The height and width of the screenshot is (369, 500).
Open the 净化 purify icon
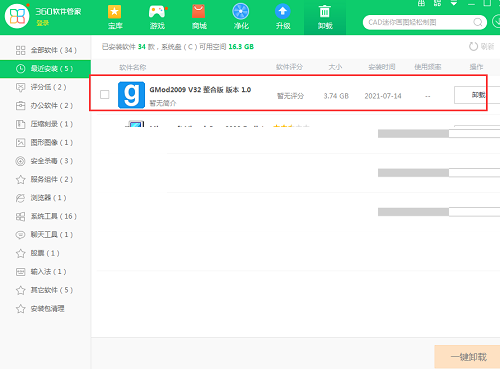tap(241, 12)
